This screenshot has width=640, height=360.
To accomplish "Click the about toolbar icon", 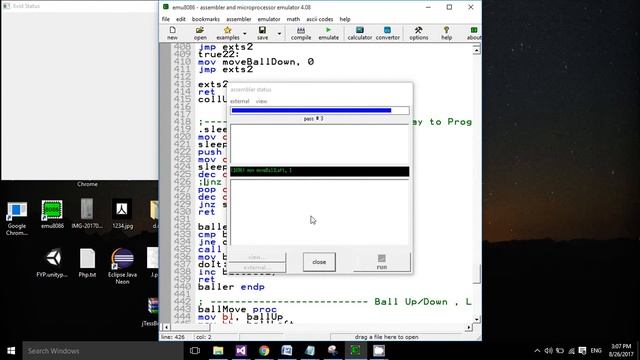I will [x=474, y=33].
